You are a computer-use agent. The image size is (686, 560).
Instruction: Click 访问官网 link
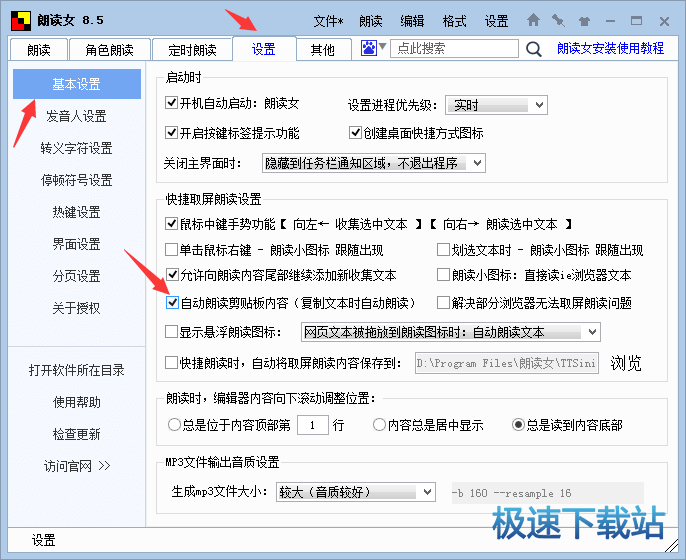[77, 466]
